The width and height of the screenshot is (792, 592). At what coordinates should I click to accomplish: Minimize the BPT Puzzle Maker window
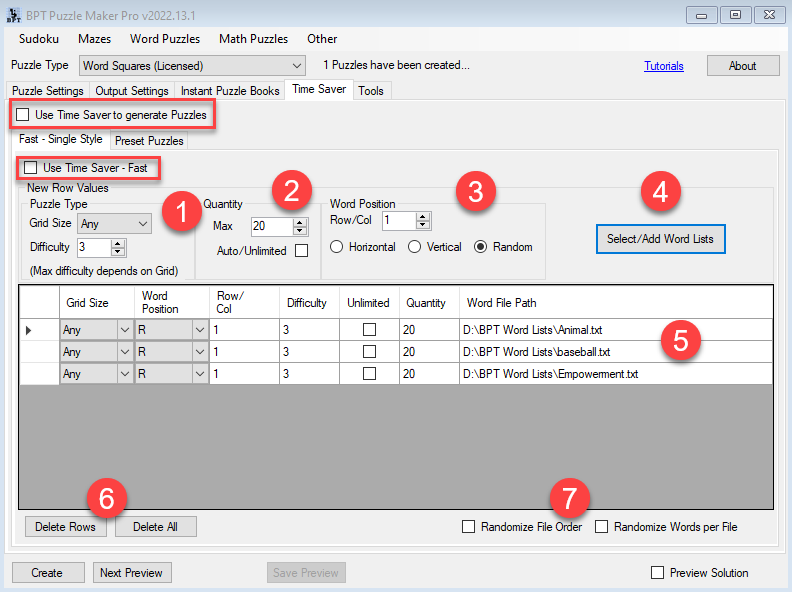point(702,15)
